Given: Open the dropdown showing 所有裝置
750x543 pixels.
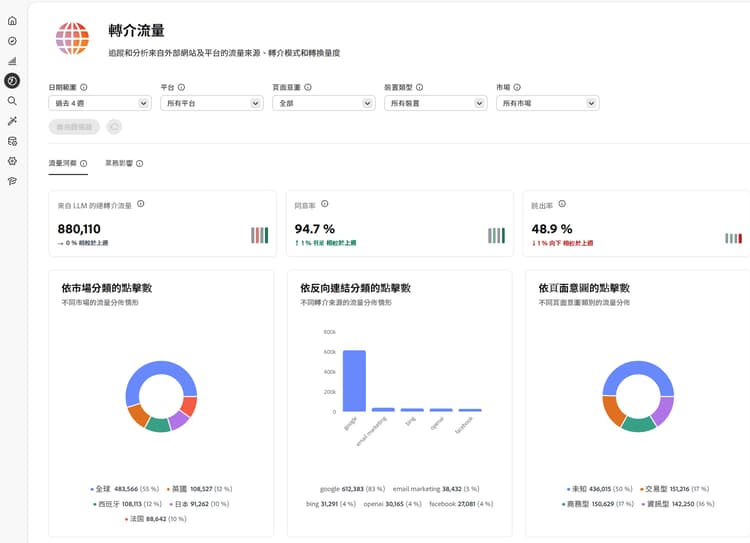Looking at the screenshot, I should tap(436, 103).
